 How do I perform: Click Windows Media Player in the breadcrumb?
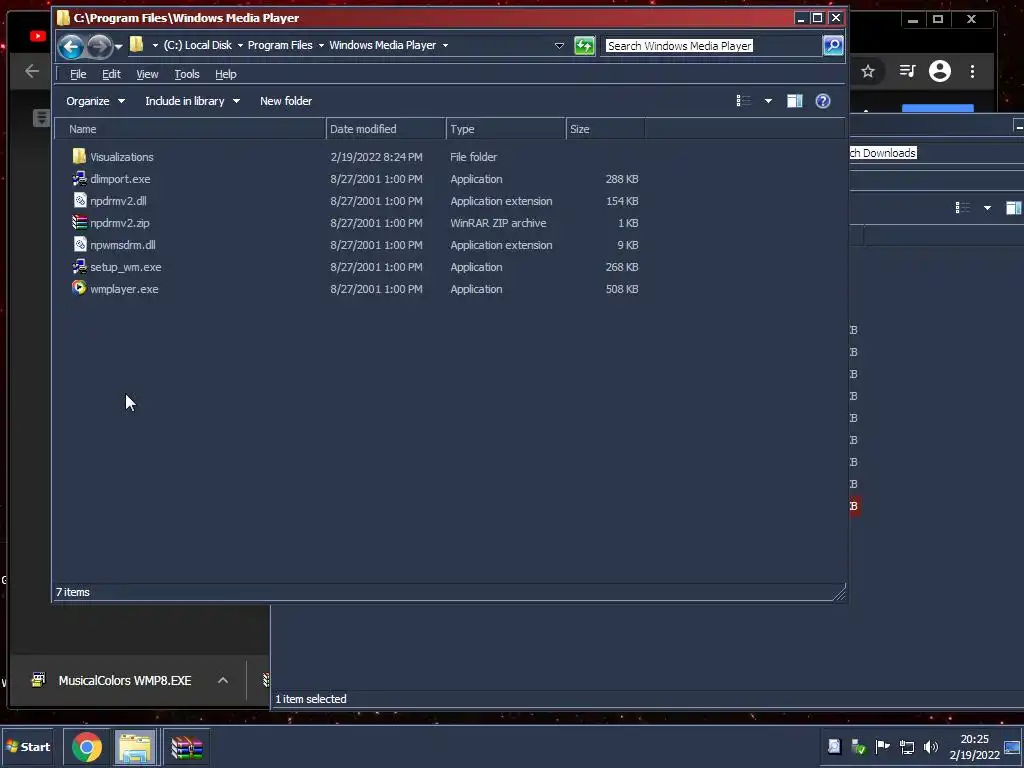pos(383,45)
